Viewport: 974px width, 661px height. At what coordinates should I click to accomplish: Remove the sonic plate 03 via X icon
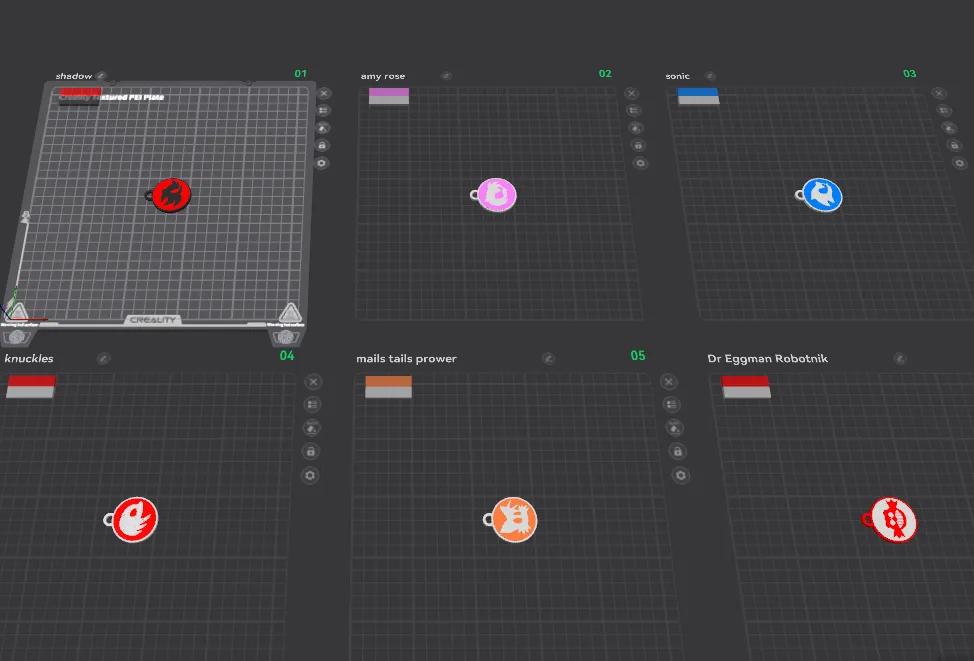tap(939, 93)
